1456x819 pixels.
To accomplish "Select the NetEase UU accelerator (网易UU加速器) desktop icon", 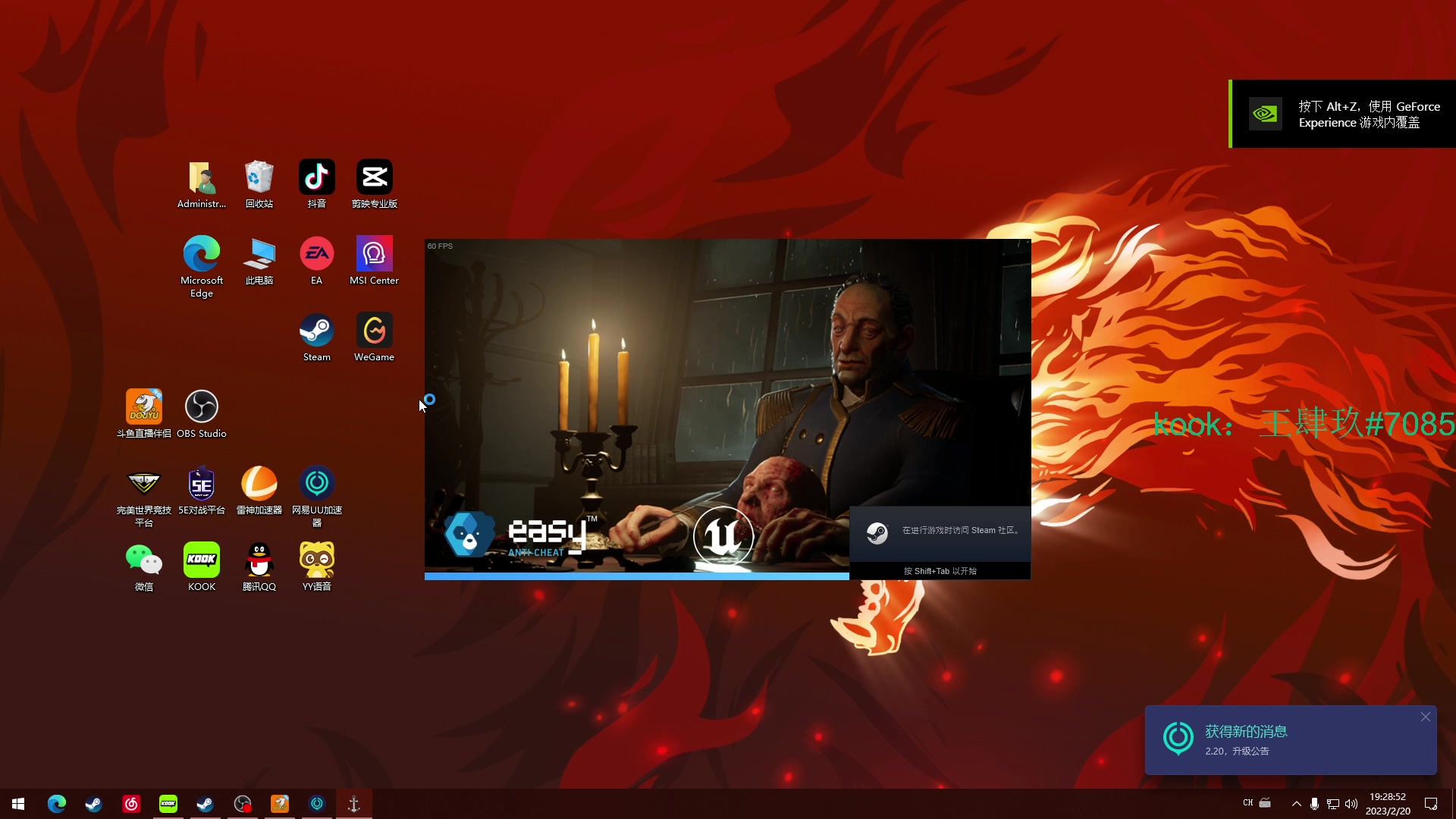I will coord(317,497).
